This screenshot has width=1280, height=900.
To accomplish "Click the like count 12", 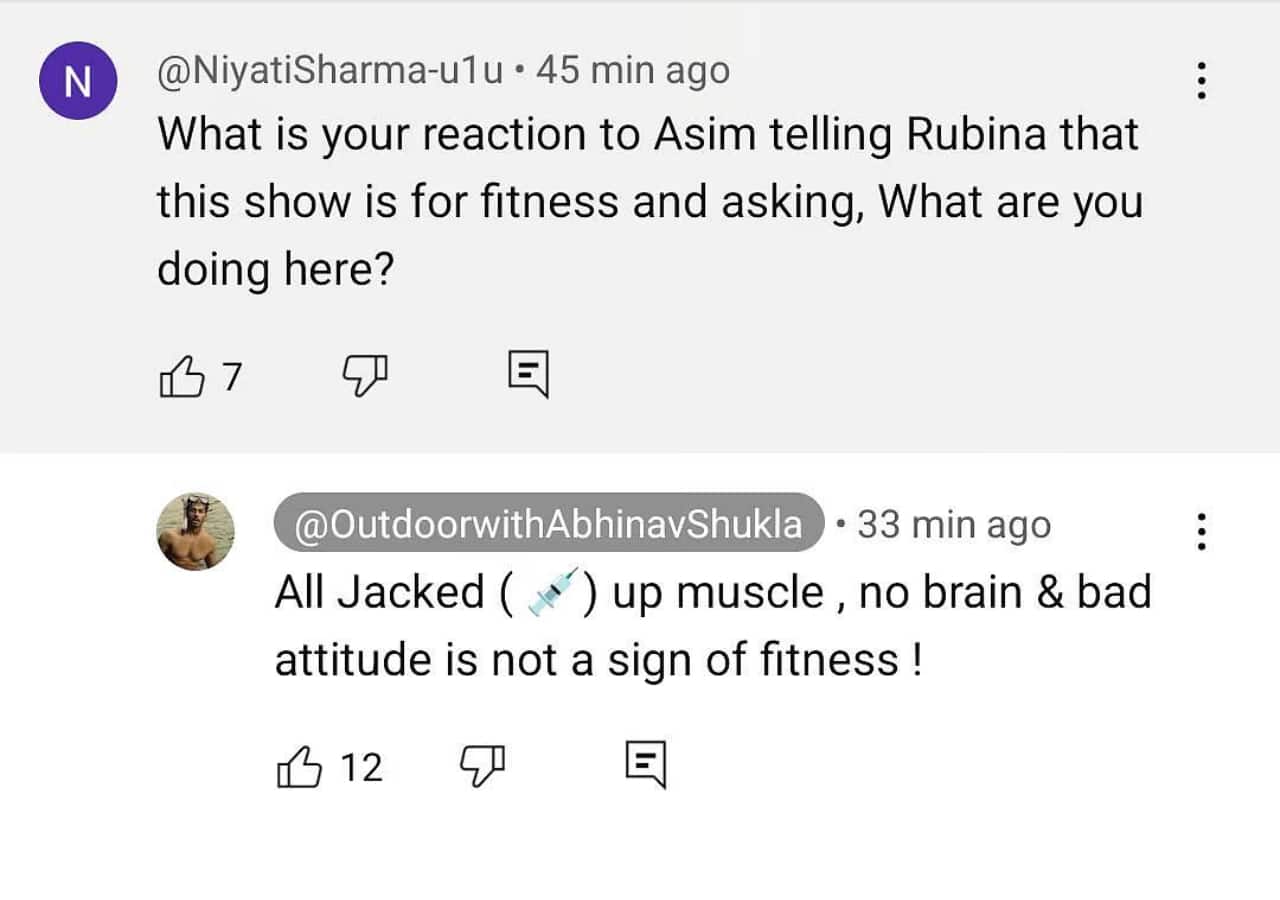I will coord(362,767).
